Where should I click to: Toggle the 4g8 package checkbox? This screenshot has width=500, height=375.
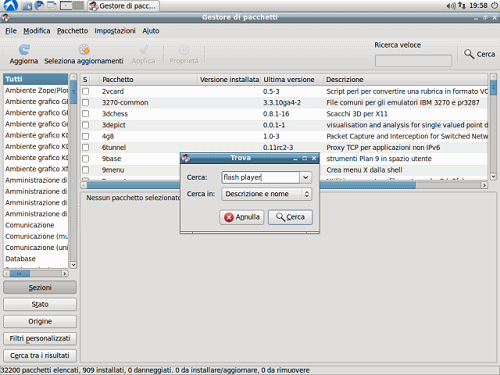[86, 136]
